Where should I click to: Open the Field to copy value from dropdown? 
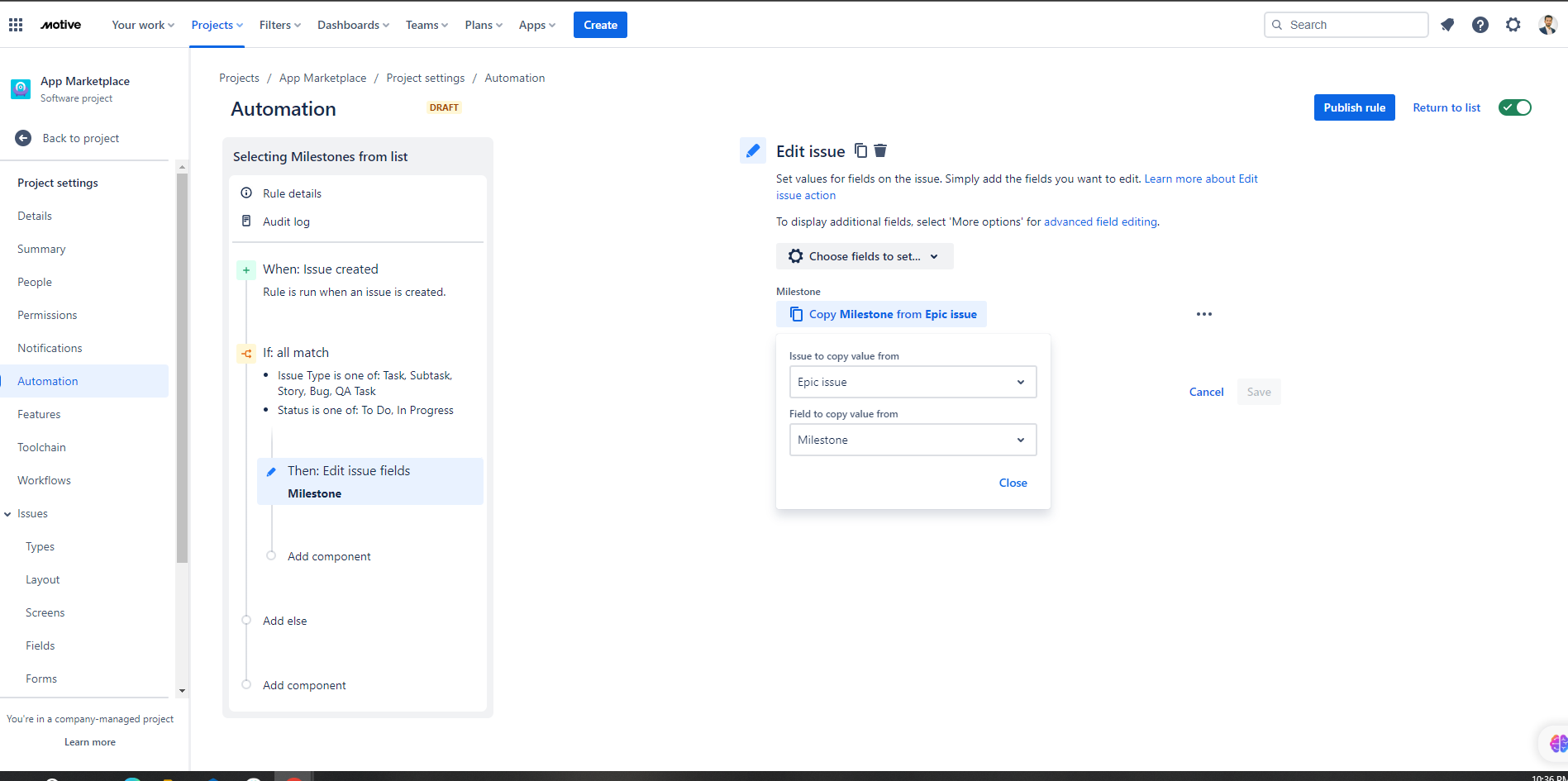(x=913, y=440)
